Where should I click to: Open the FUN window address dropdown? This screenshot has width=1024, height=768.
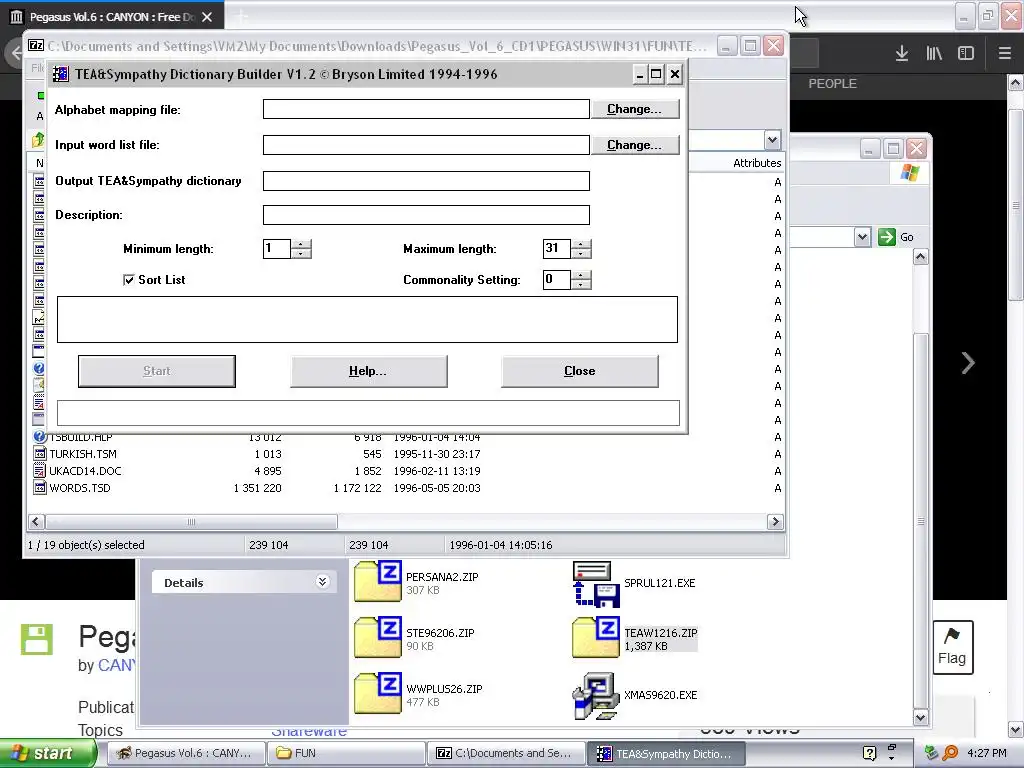coord(862,237)
